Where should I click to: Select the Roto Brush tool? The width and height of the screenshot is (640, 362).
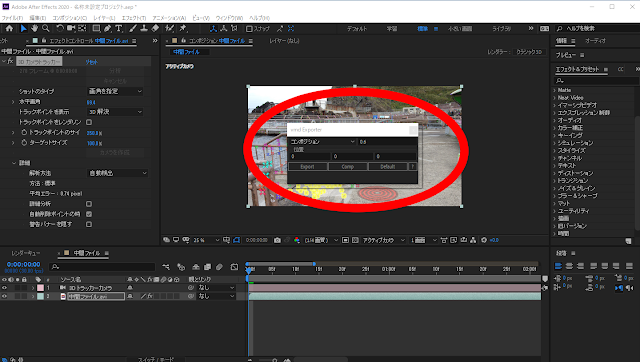coord(169,29)
